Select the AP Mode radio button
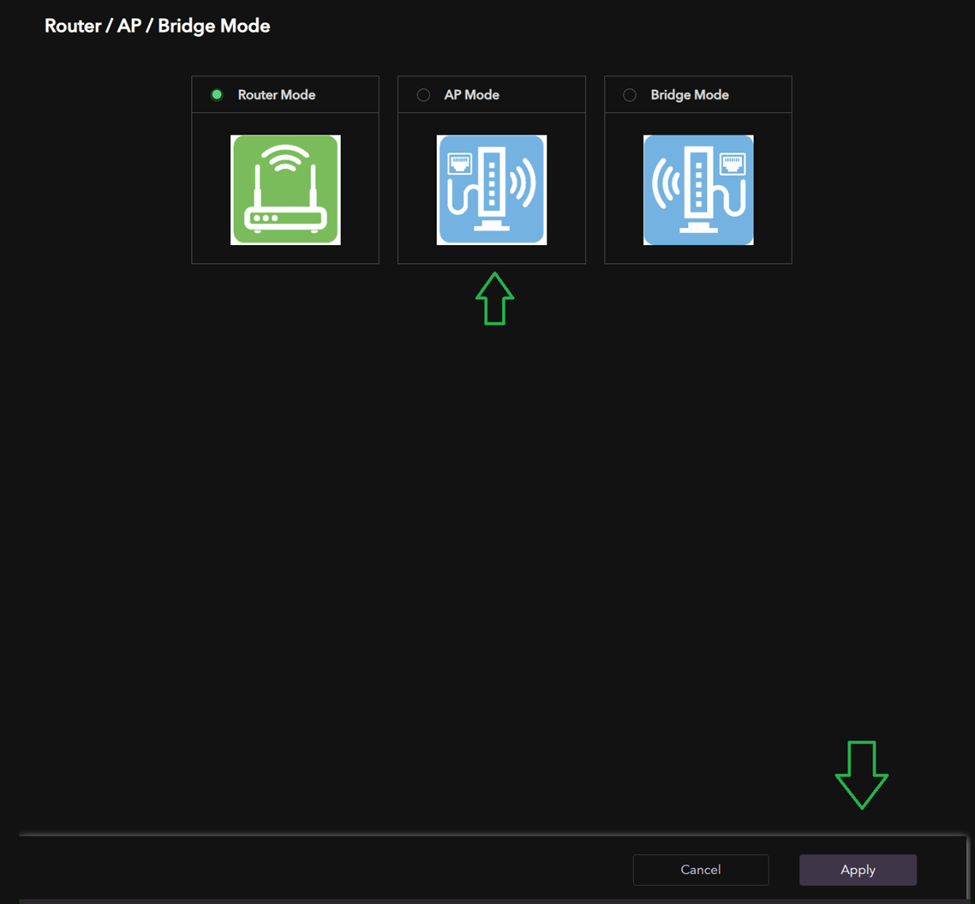This screenshot has width=975, height=904. click(x=423, y=95)
